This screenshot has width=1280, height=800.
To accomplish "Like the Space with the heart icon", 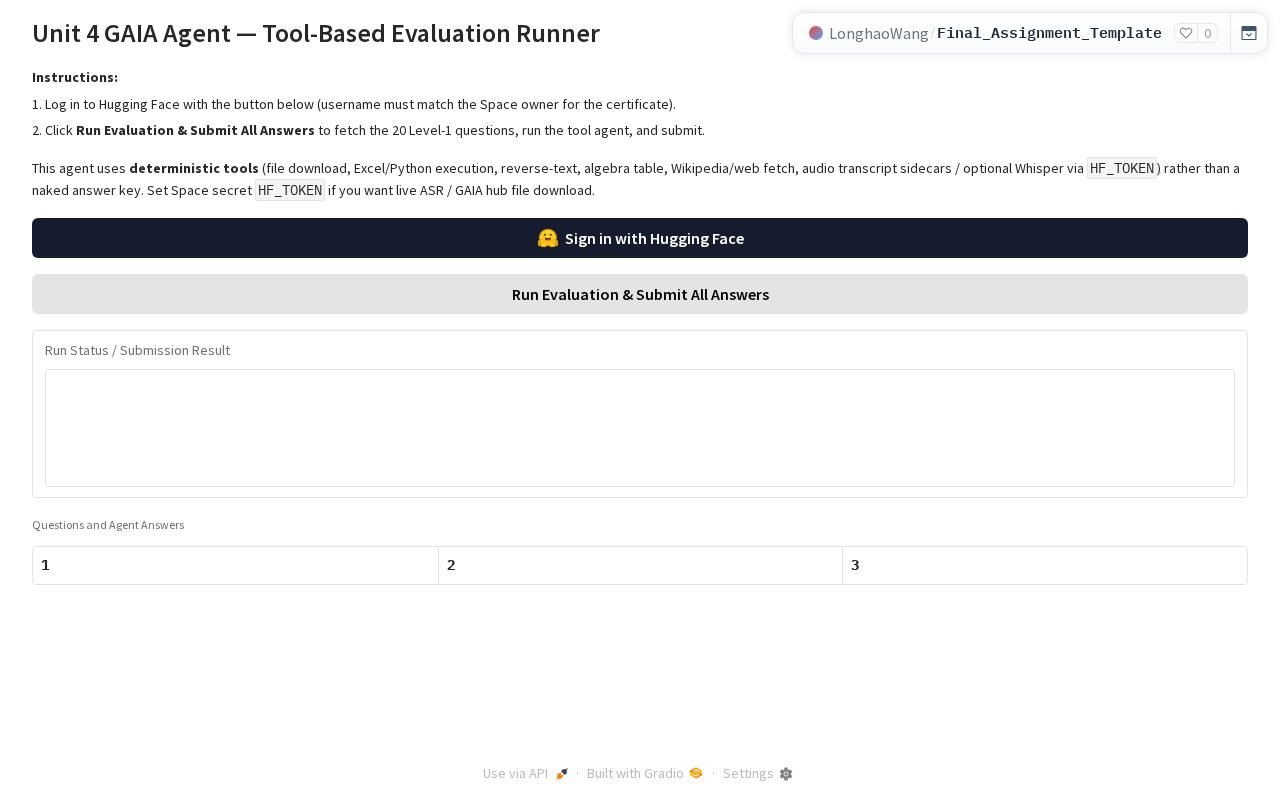I will [x=1186, y=33].
